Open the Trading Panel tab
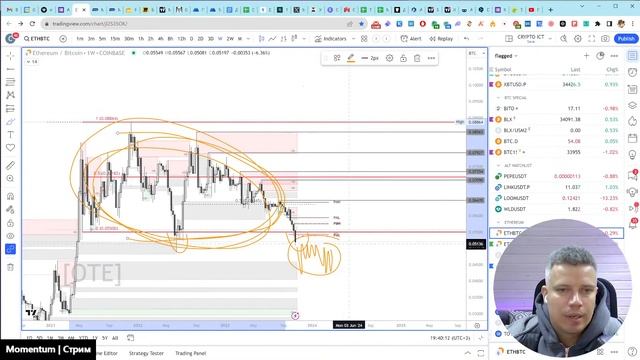 coord(191,353)
